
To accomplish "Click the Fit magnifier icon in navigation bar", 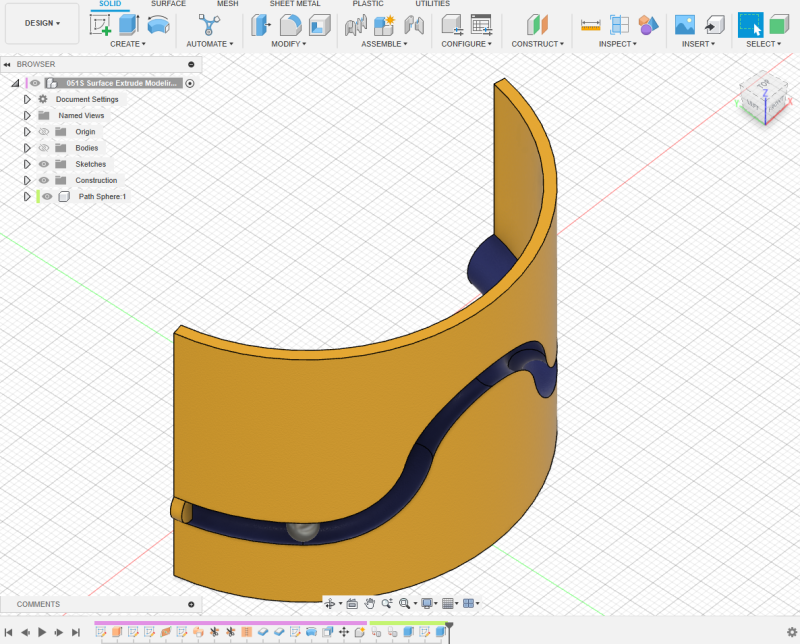I will tap(405, 603).
